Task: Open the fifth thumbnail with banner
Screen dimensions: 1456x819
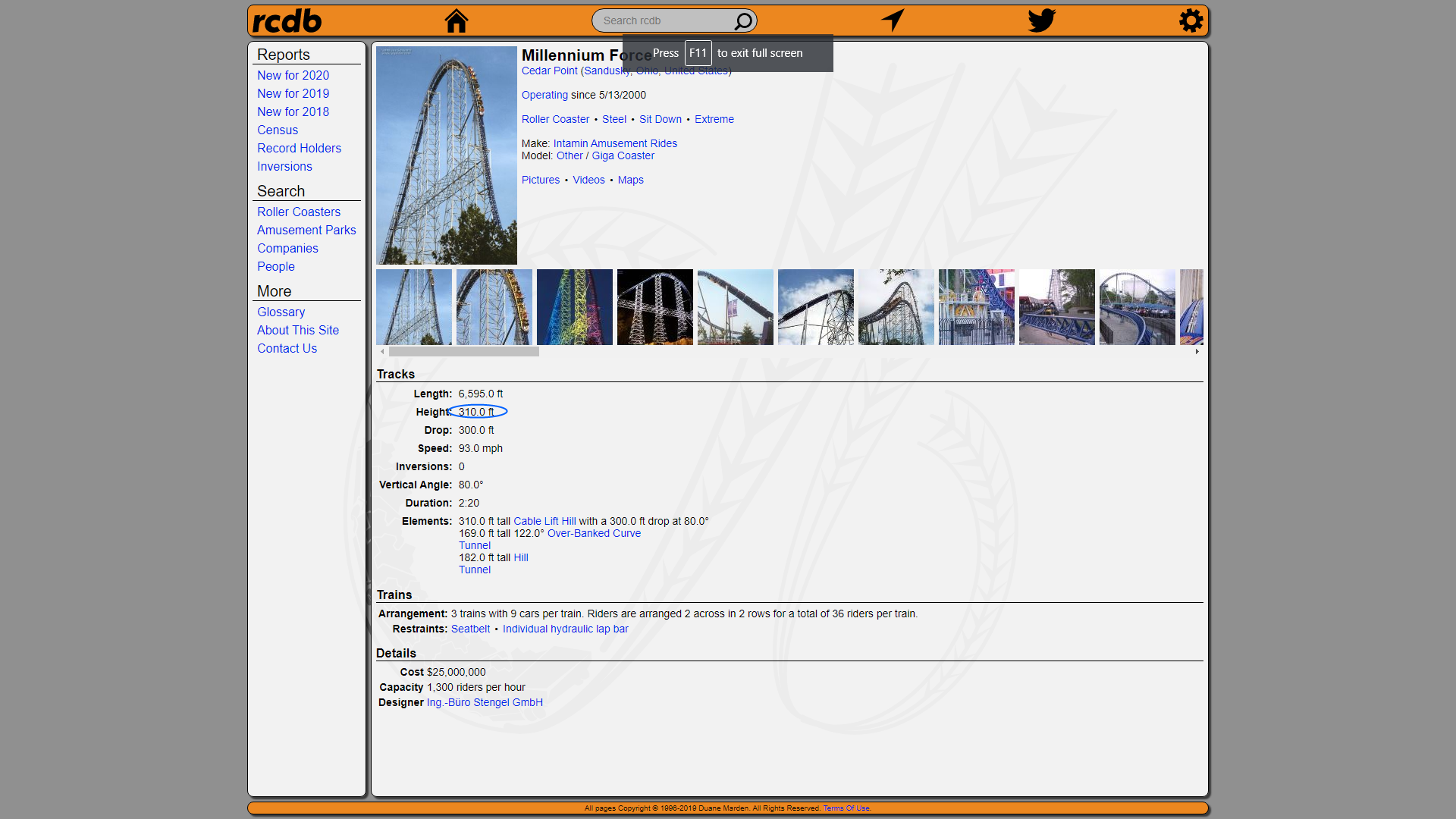Action: pyautogui.click(x=736, y=307)
